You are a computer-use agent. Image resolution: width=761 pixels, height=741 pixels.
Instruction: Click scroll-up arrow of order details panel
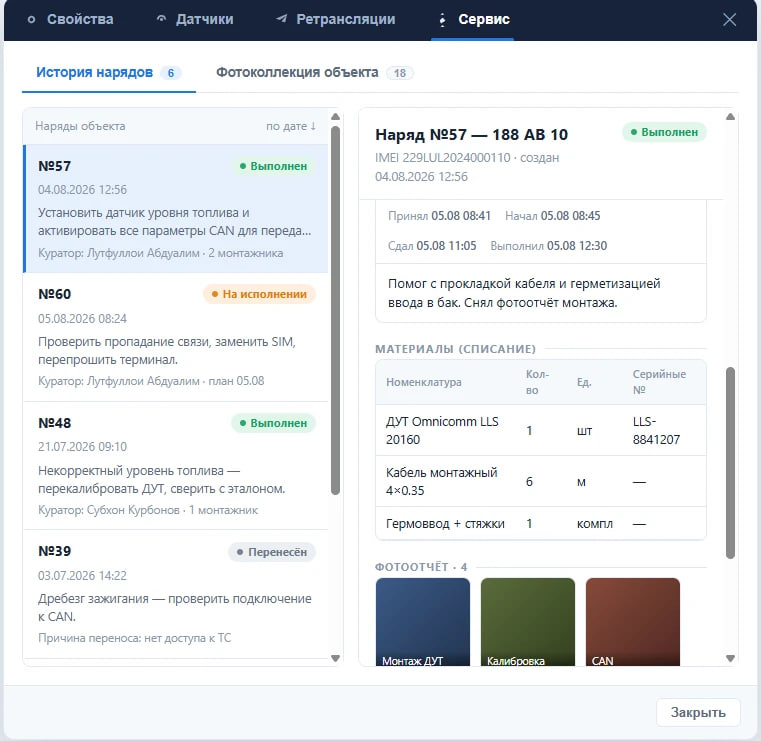point(730,116)
